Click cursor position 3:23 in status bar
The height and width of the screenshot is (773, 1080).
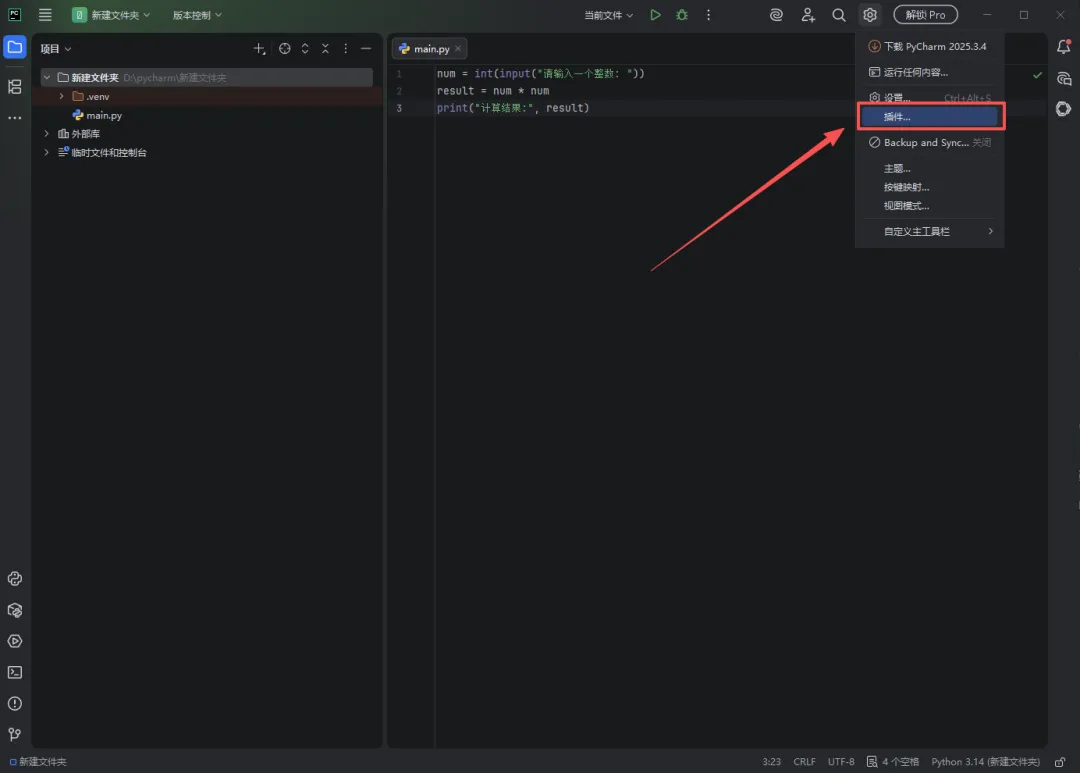[771, 761]
